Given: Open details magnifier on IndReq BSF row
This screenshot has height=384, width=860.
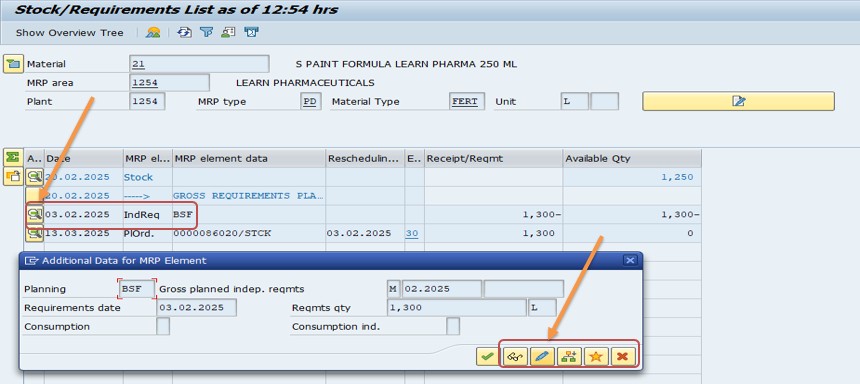Looking at the screenshot, I should coord(35,214).
